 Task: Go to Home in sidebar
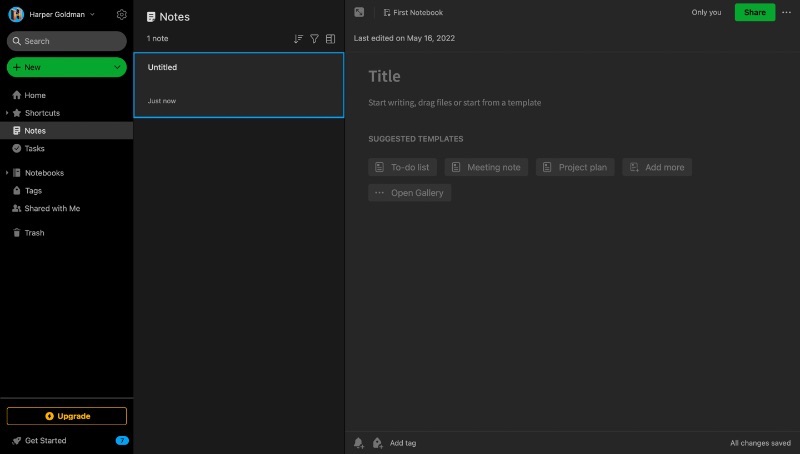tap(35, 95)
